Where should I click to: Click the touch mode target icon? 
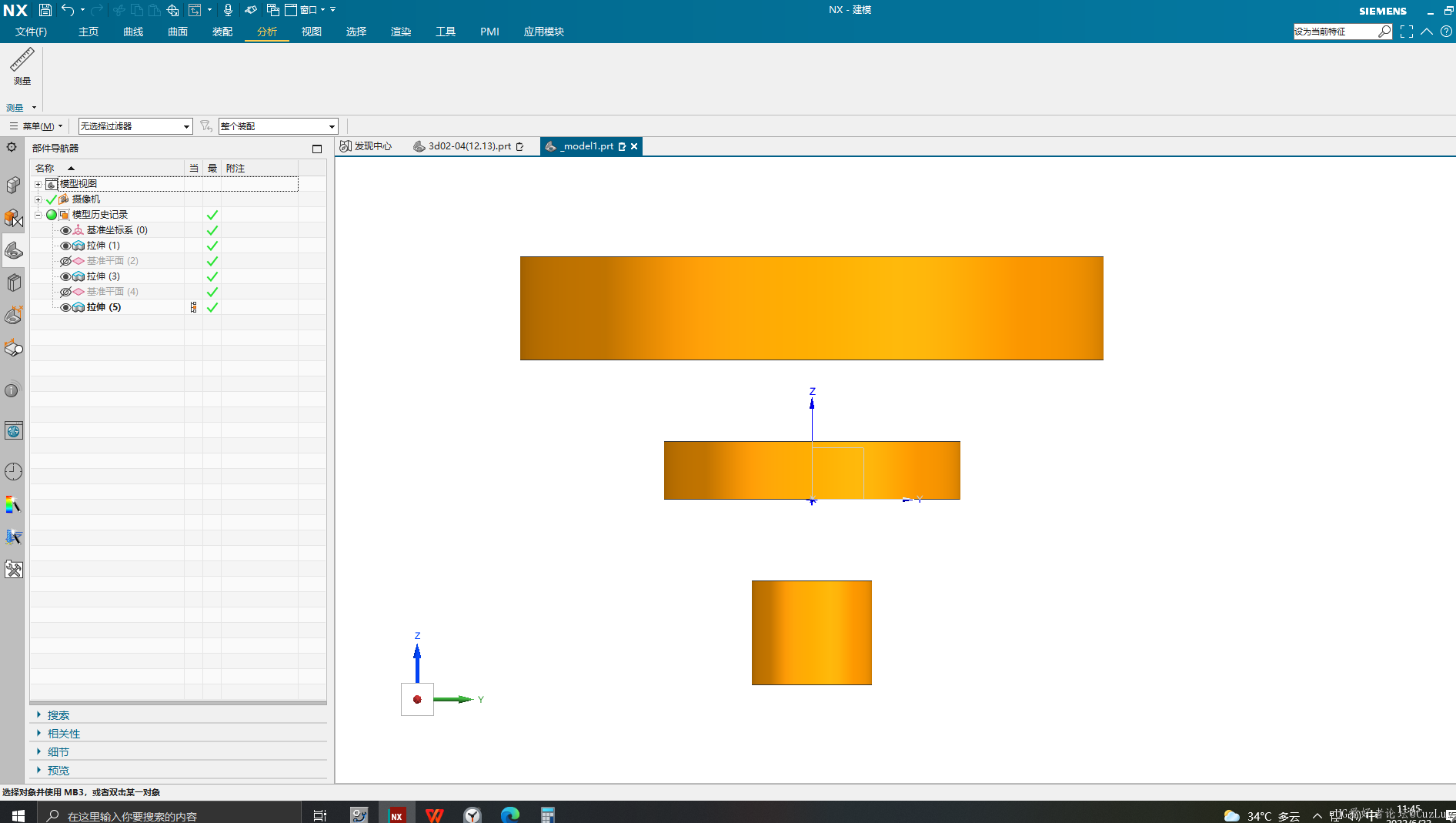(x=173, y=10)
